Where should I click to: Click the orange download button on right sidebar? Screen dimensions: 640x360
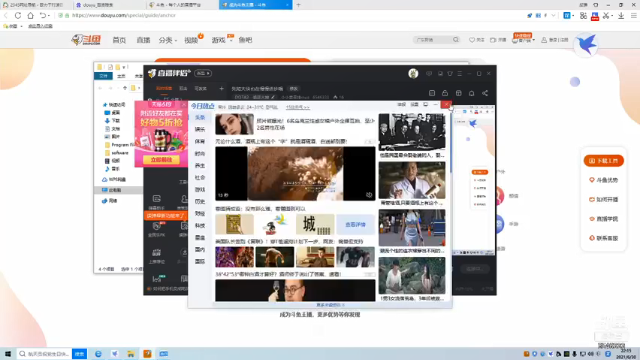point(604,161)
